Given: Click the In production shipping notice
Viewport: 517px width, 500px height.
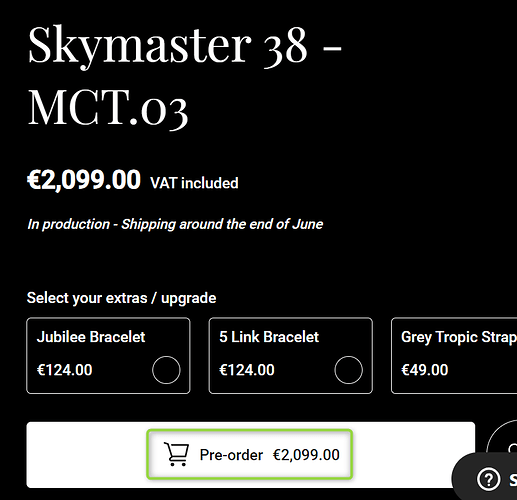Looking at the screenshot, I should (175, 224).
